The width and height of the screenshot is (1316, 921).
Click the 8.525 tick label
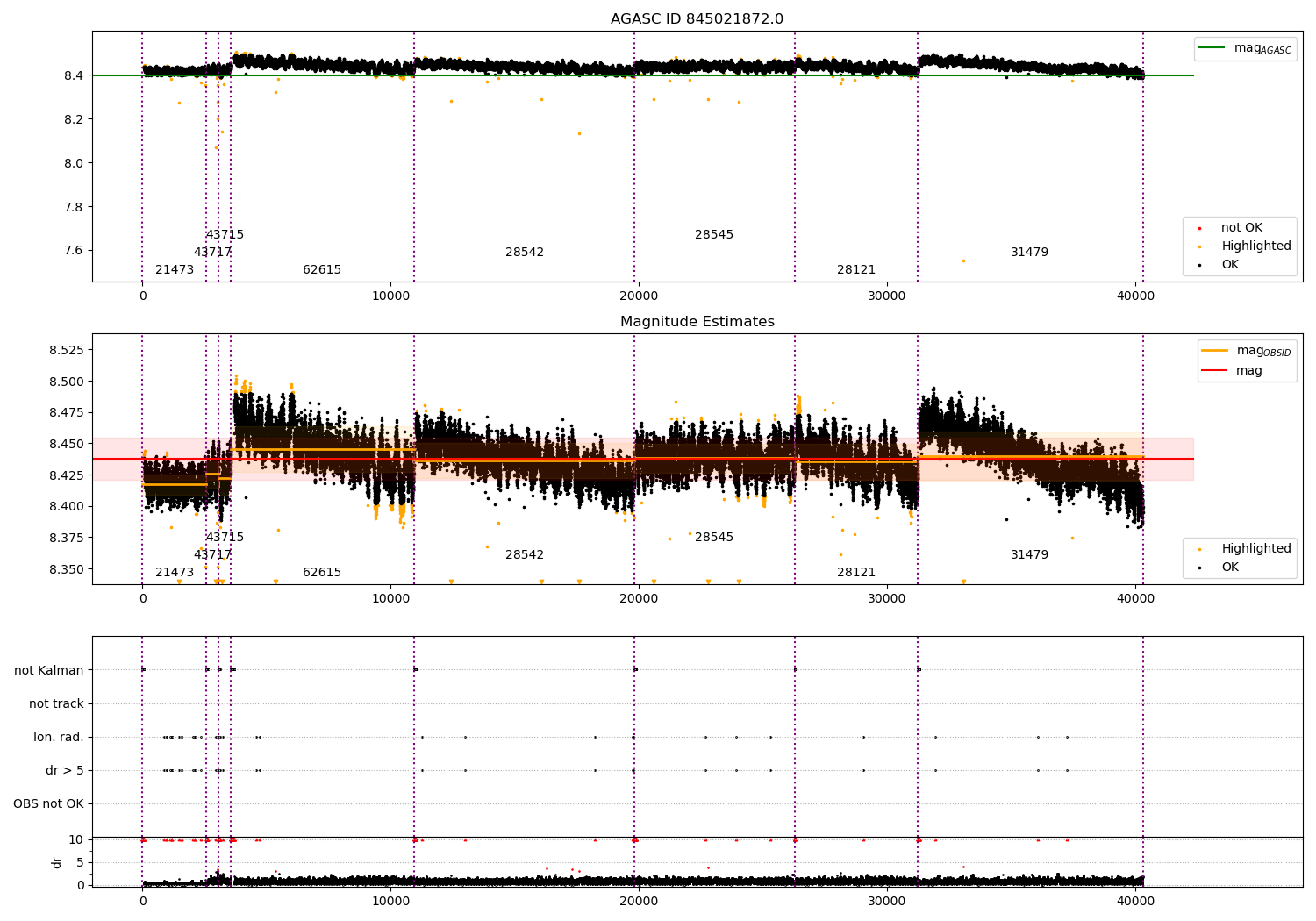pos(68,350)
